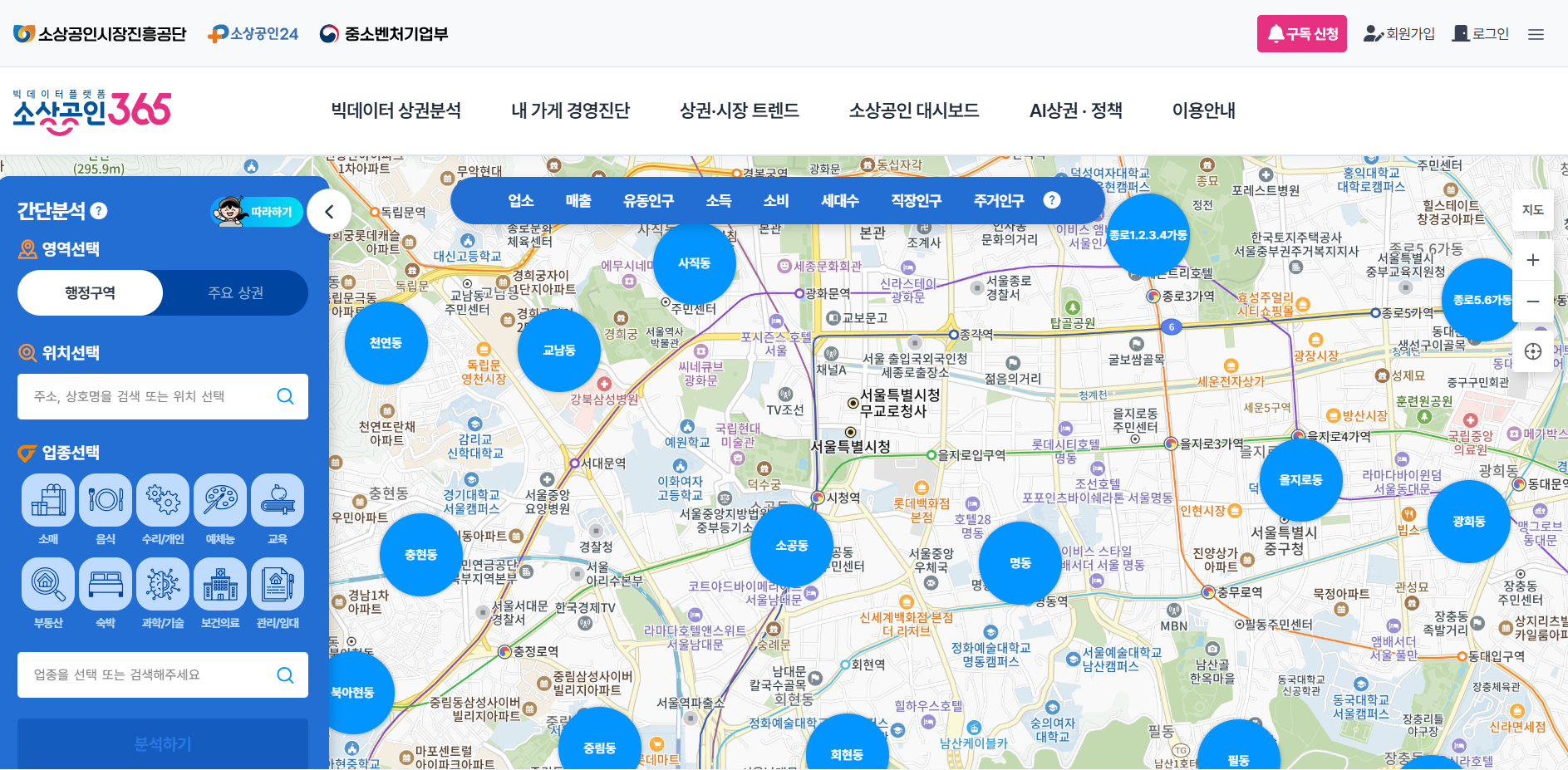Click the 지도 map type button

click(x=1533, y=210)
